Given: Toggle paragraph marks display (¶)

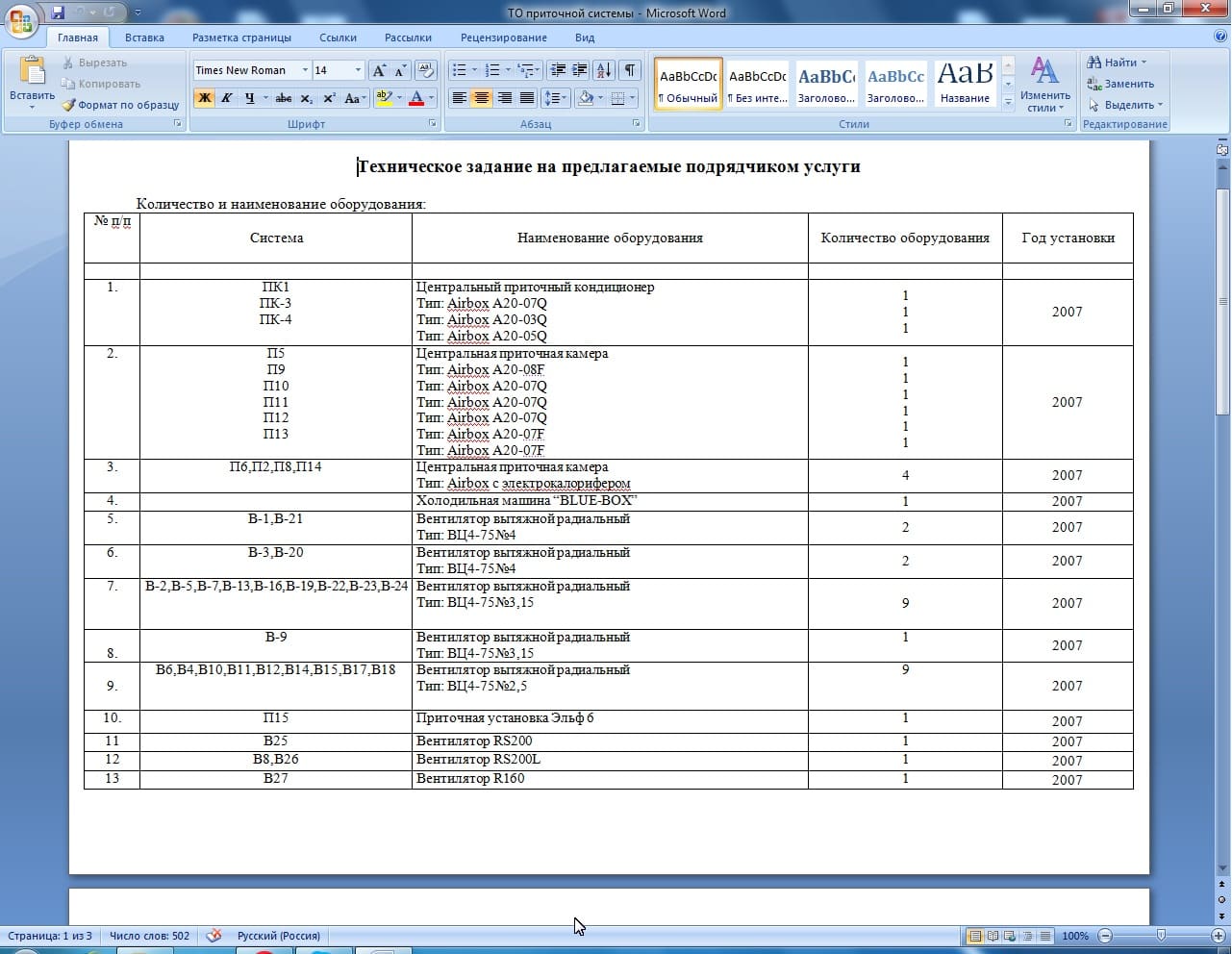Looking at the screenshot, I should [629, 70].
